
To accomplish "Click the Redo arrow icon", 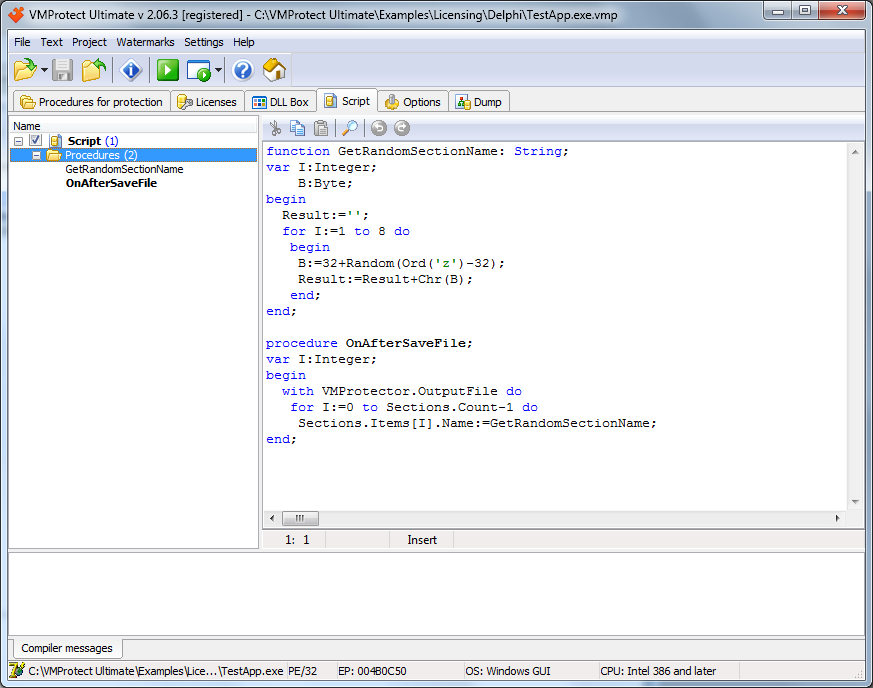I will click(x=402, y=129).
